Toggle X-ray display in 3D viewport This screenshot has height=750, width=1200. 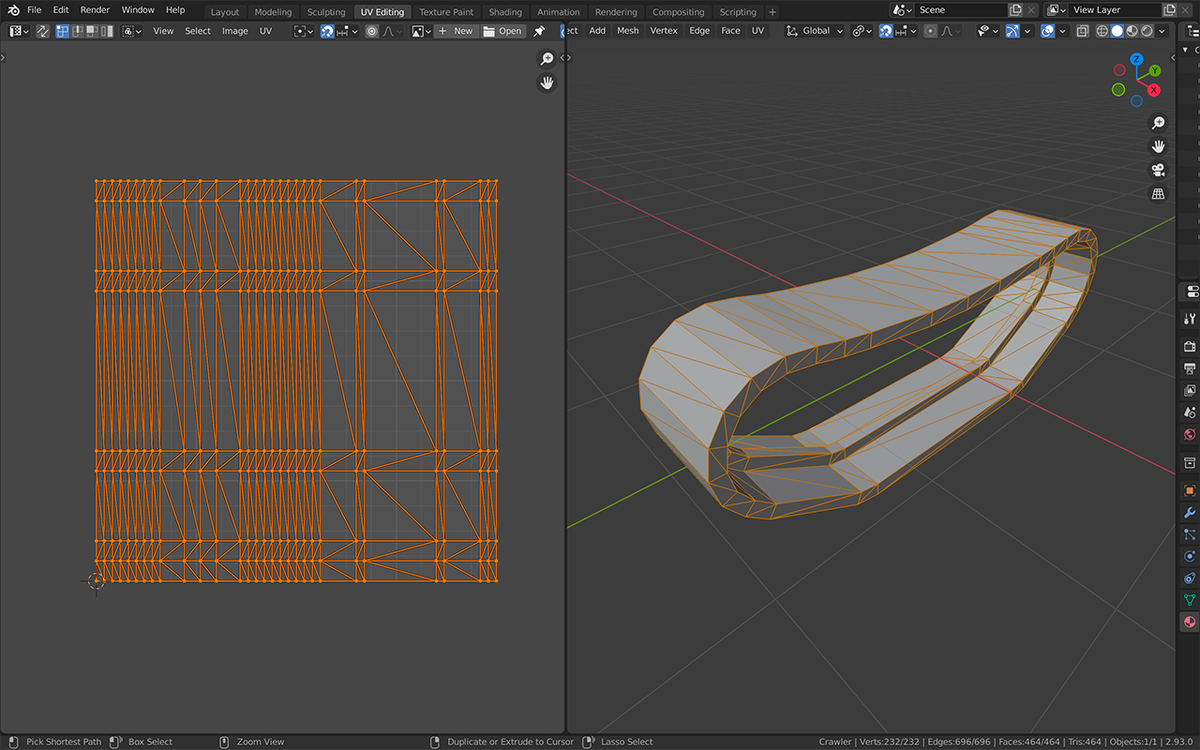(x=1083, y=31)
